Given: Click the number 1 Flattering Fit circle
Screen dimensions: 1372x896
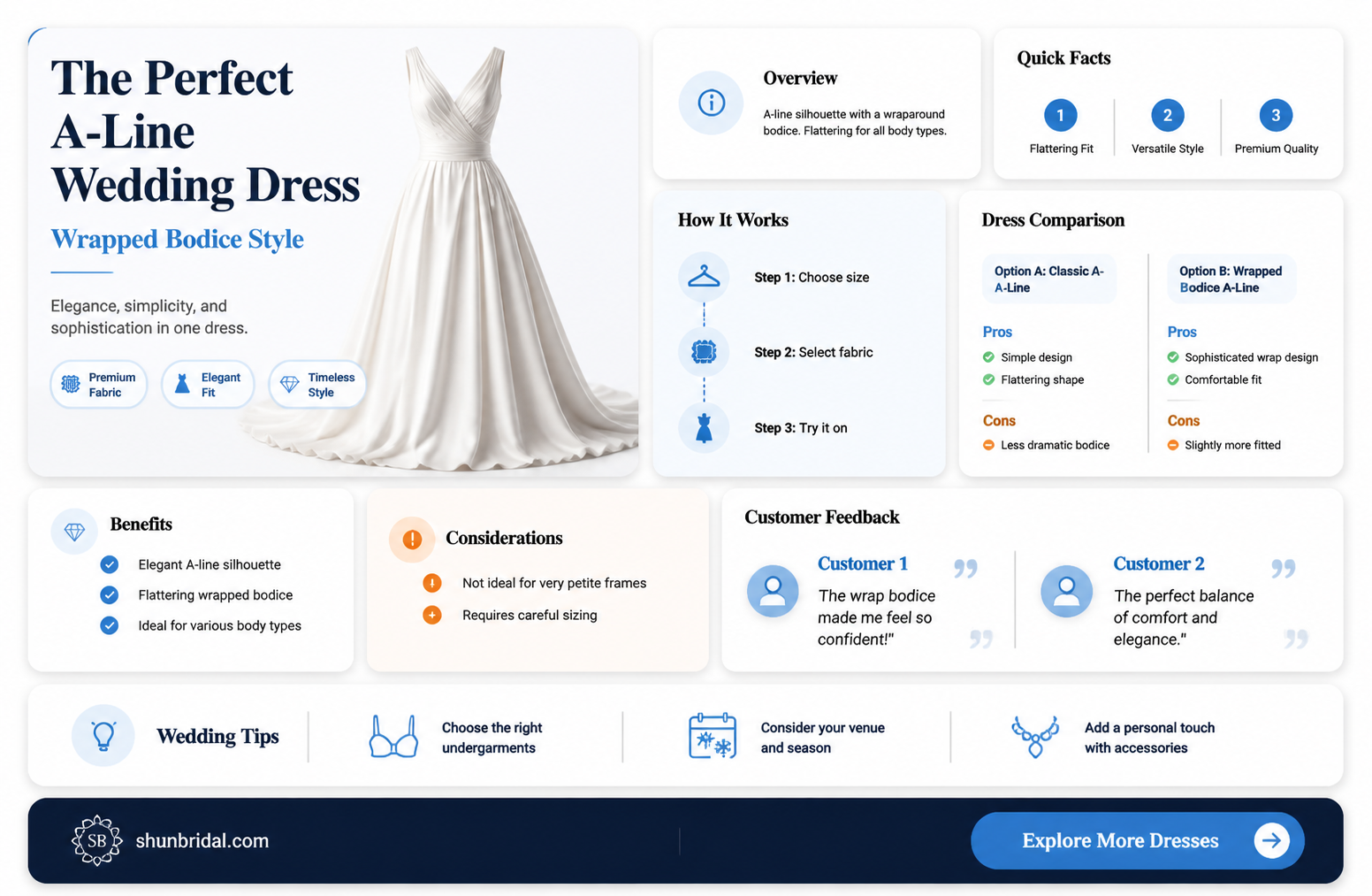Looking at the screenshot, I should click(1060, 115).
